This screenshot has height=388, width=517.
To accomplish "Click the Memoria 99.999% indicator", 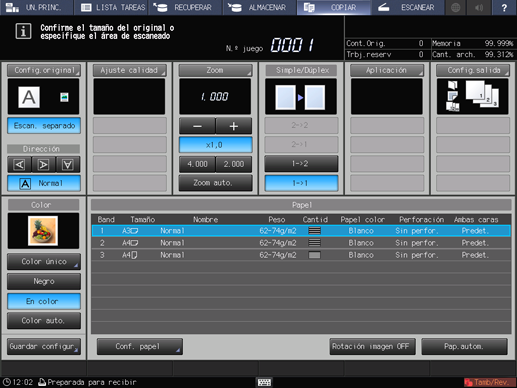I will tap(473, 43).
